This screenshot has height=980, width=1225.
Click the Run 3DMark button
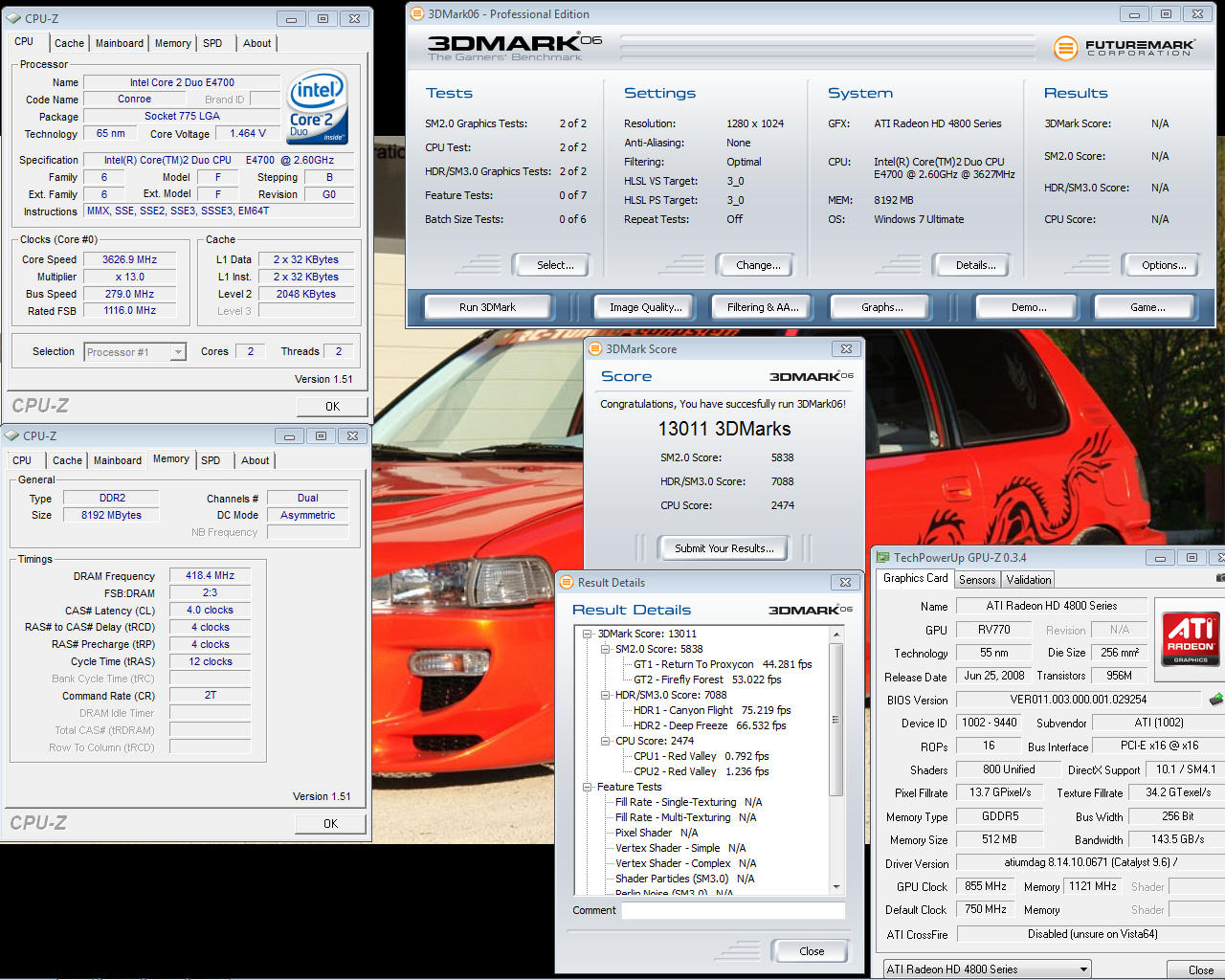pos(487,307)
